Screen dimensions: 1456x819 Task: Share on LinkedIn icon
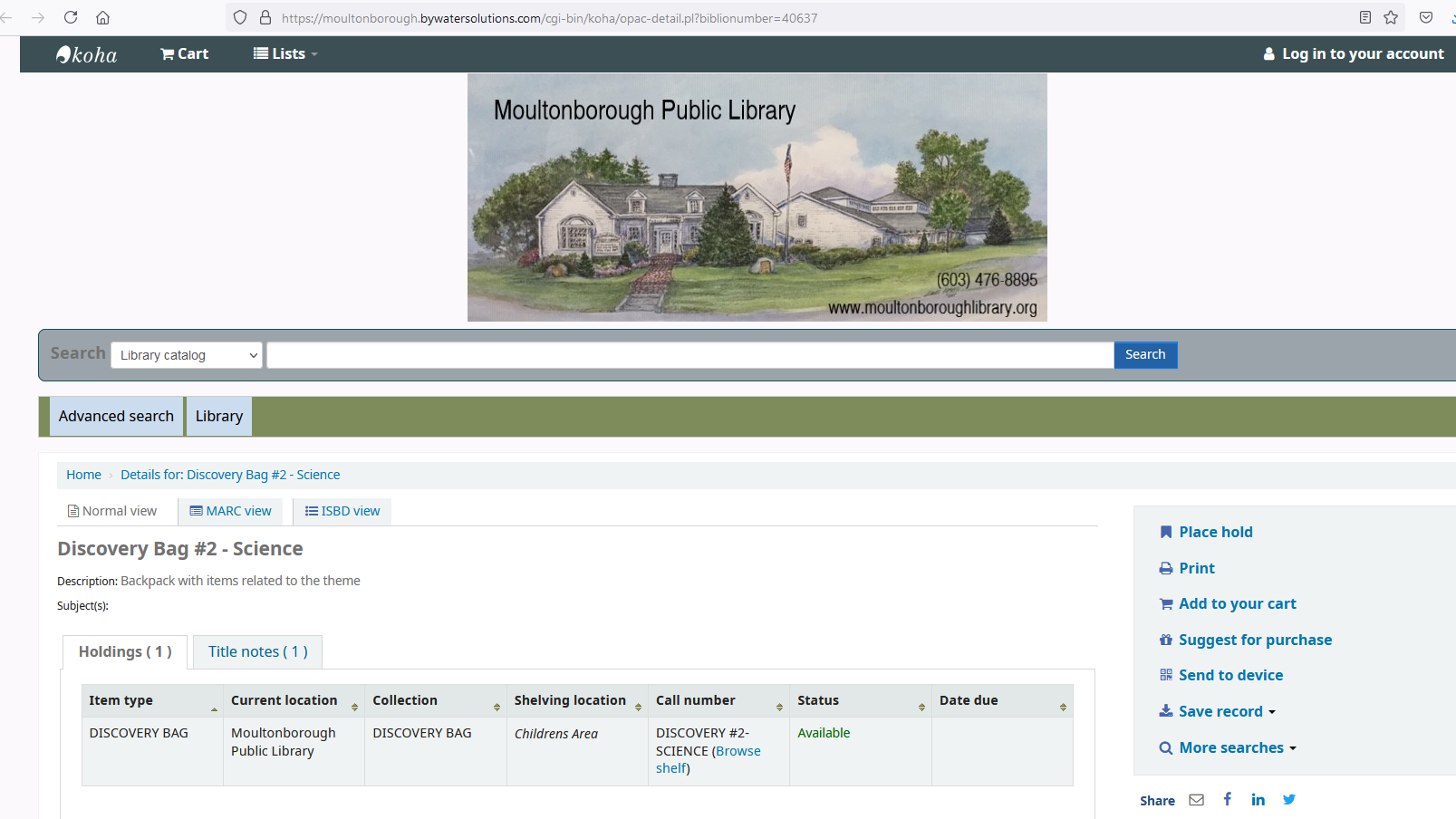[1258, 799]
